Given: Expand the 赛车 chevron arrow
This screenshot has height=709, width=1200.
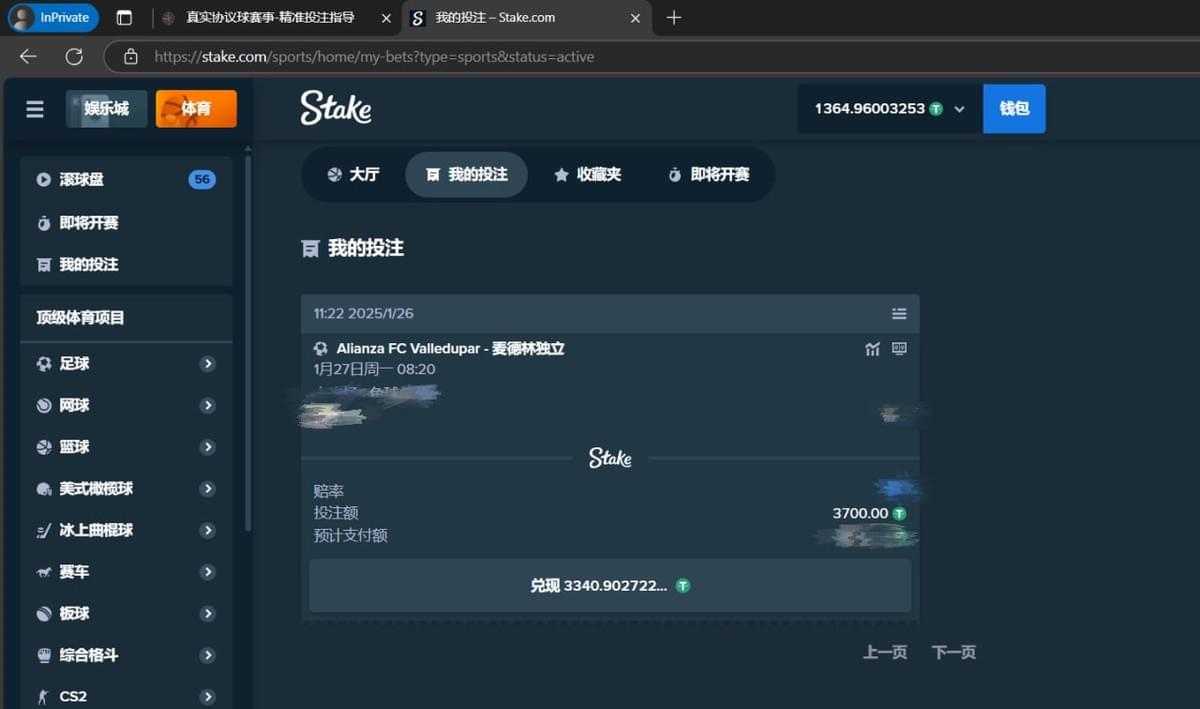Looking at the screenshot, I should [208, 572].
